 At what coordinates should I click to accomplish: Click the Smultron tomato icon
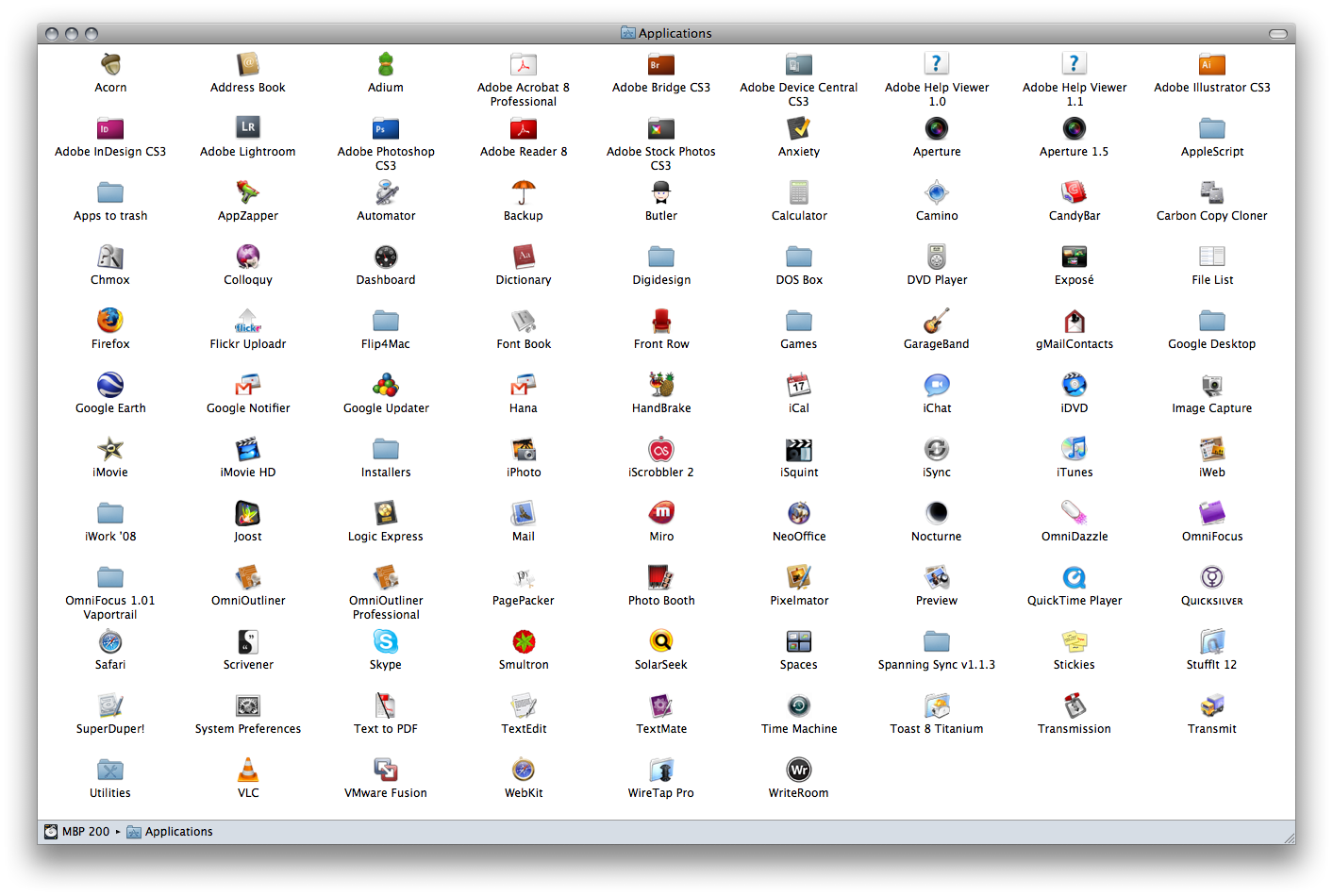(x=524, y=641)
